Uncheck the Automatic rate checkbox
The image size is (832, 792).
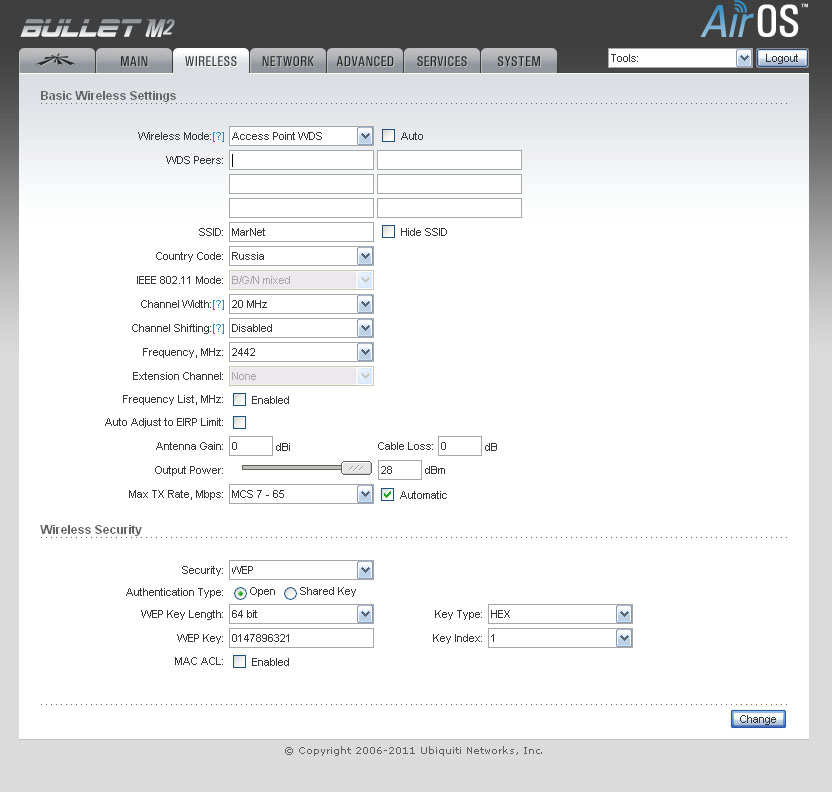388,494
